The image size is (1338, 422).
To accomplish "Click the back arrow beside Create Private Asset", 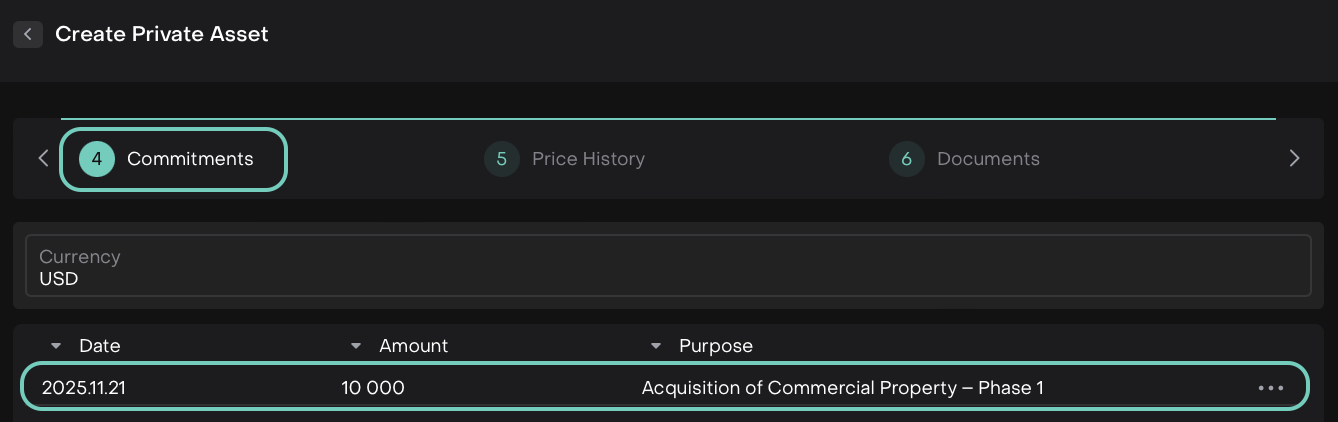I will pyautogui.click(x=28, y=34).
